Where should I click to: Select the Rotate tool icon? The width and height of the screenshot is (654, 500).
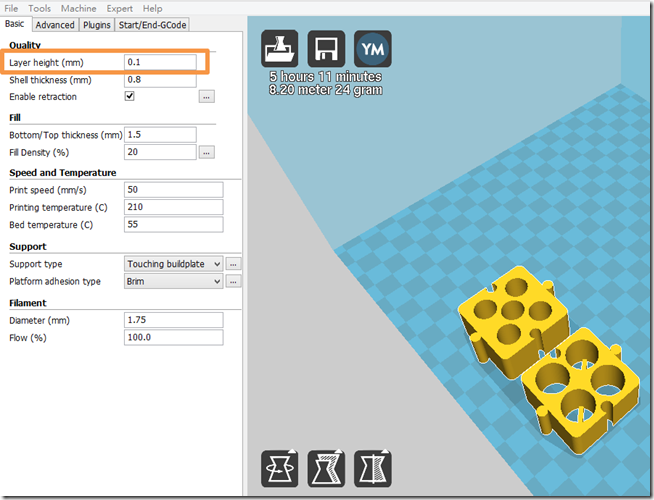pyautogui.click(x=280, y=468)
